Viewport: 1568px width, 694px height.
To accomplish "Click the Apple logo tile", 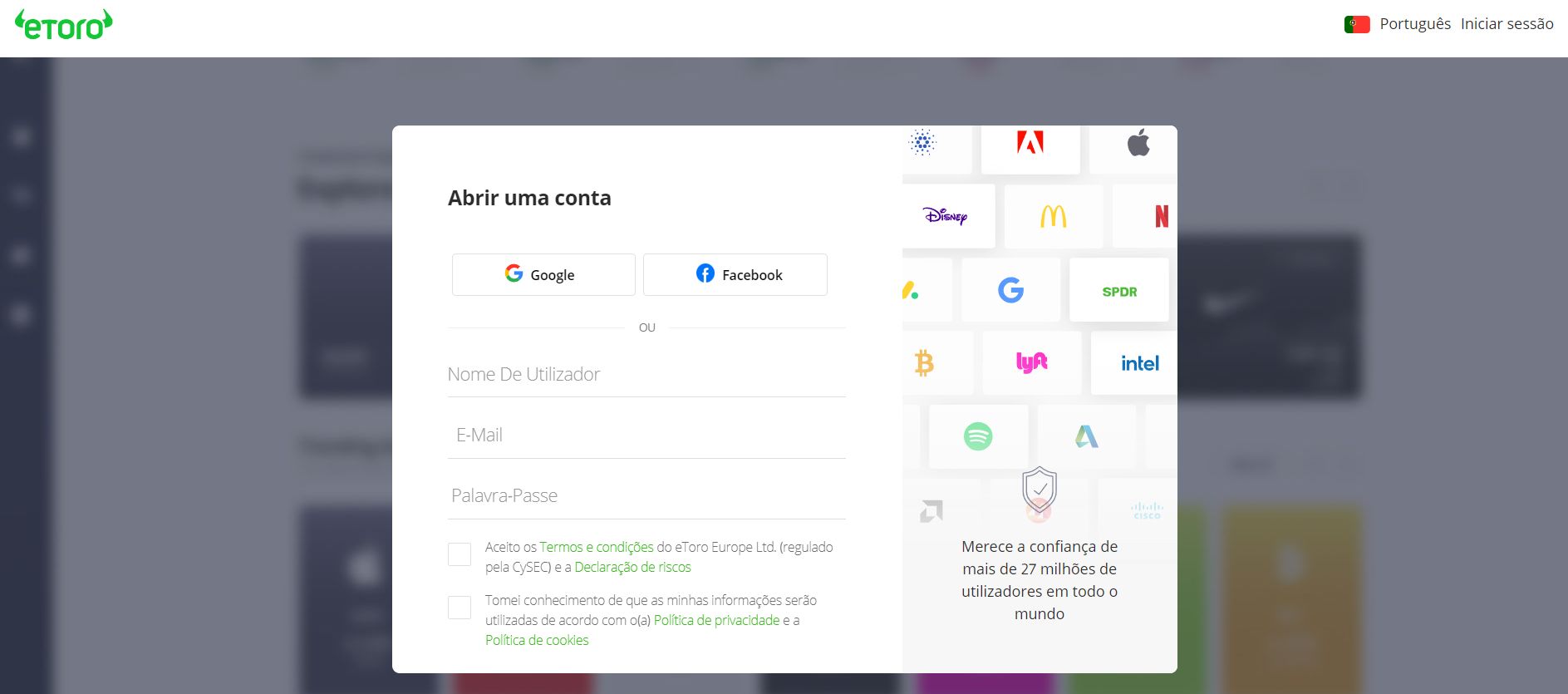I will [x=1133, y=148].
